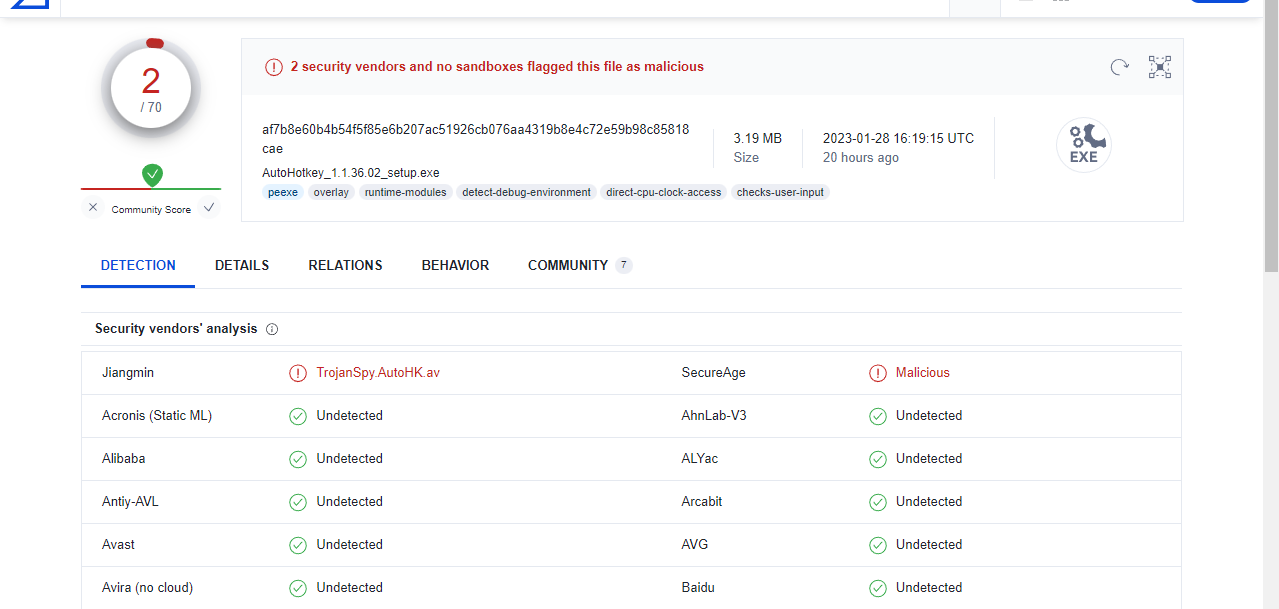The image size is (1279, 609).
Task: Click AhnLab-V3 green check icon
Action: [x=878, y=416]
